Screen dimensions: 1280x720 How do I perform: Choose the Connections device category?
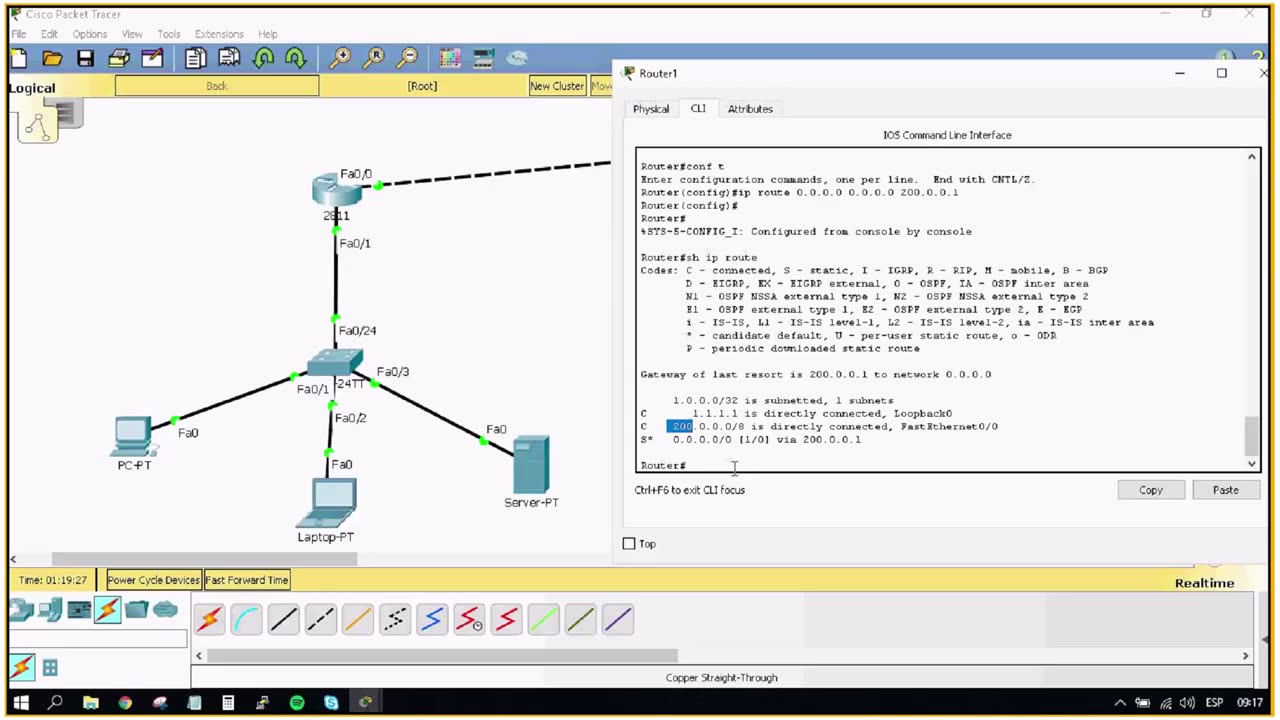(x=107, y=609)
